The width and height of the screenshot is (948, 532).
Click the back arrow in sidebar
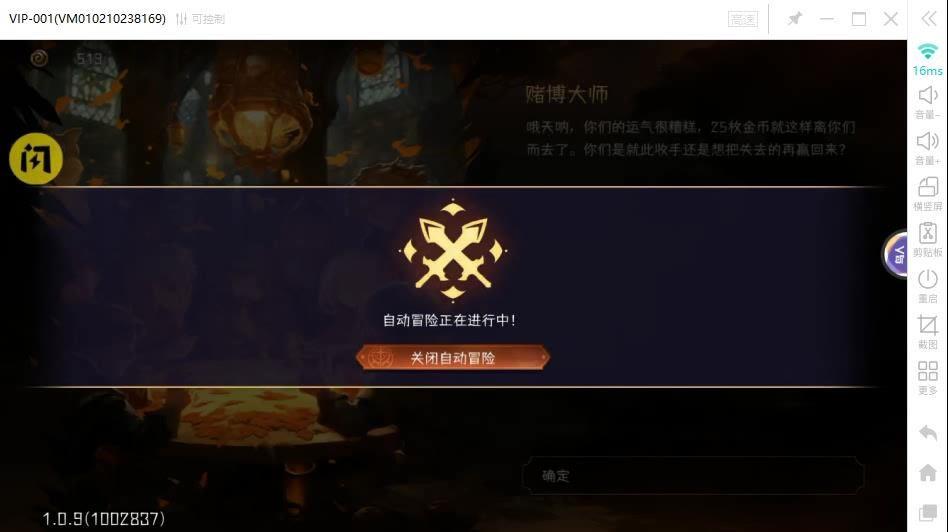tap(927, 433)
